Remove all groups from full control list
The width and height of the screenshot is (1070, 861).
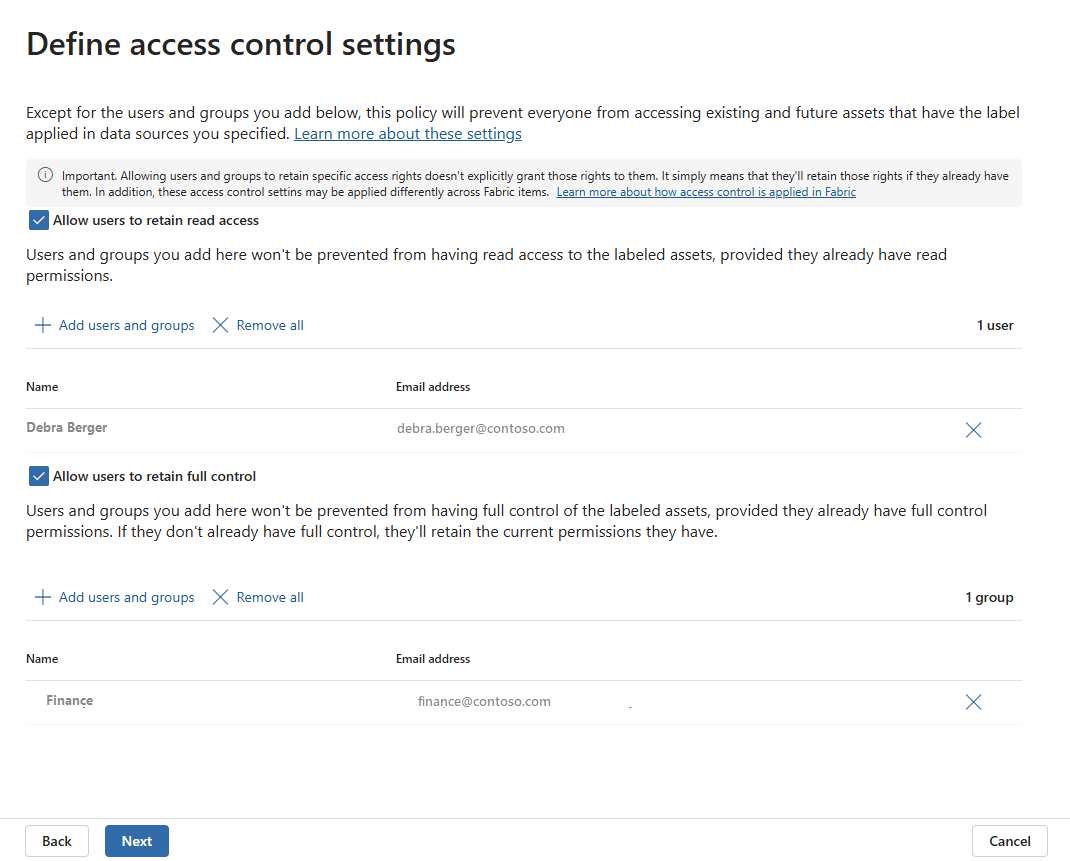(258, 597)
